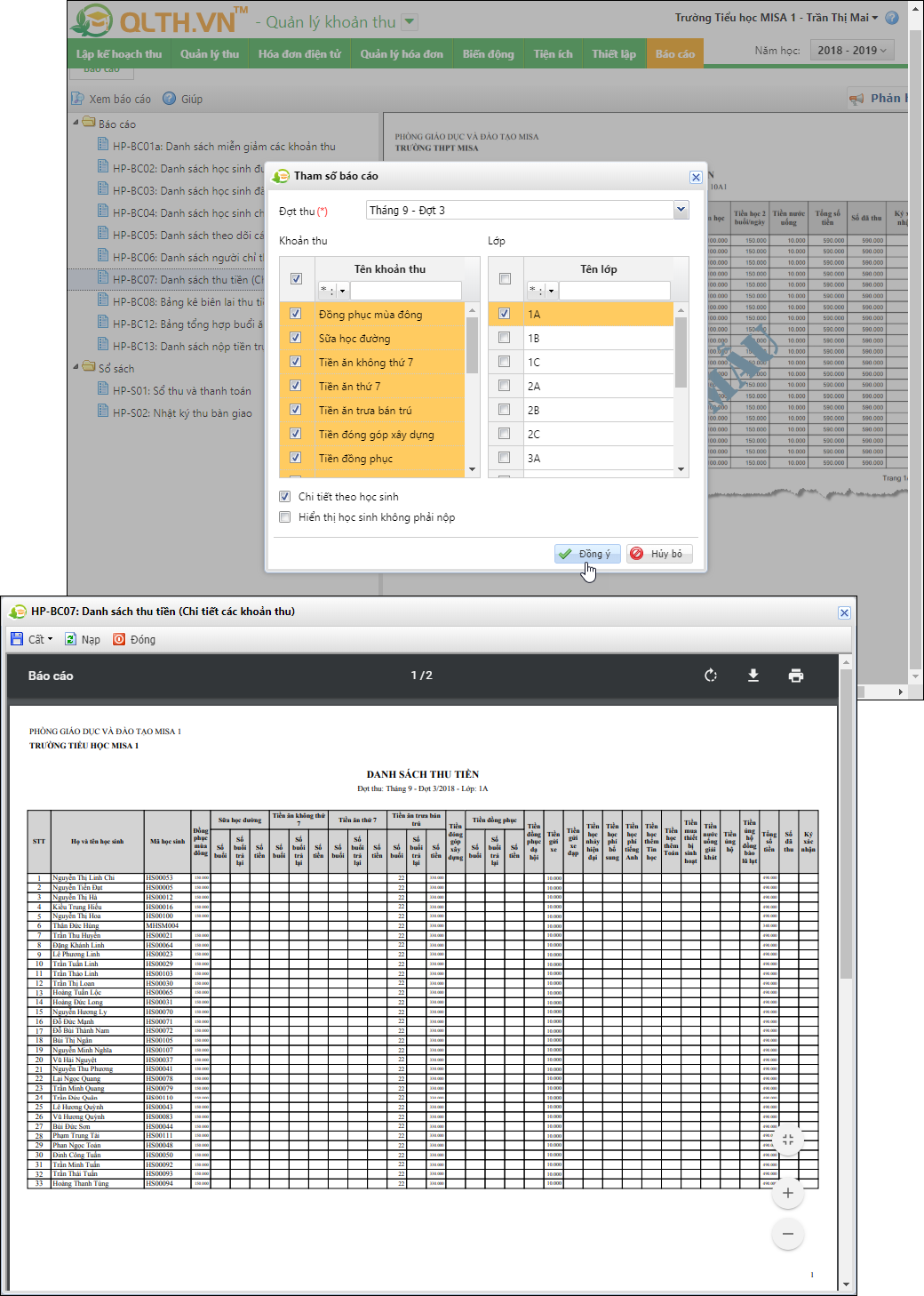Click the QLTH.VN logo icon
This screenshot has width=924, height=1296.
click(x=92, y=20)
